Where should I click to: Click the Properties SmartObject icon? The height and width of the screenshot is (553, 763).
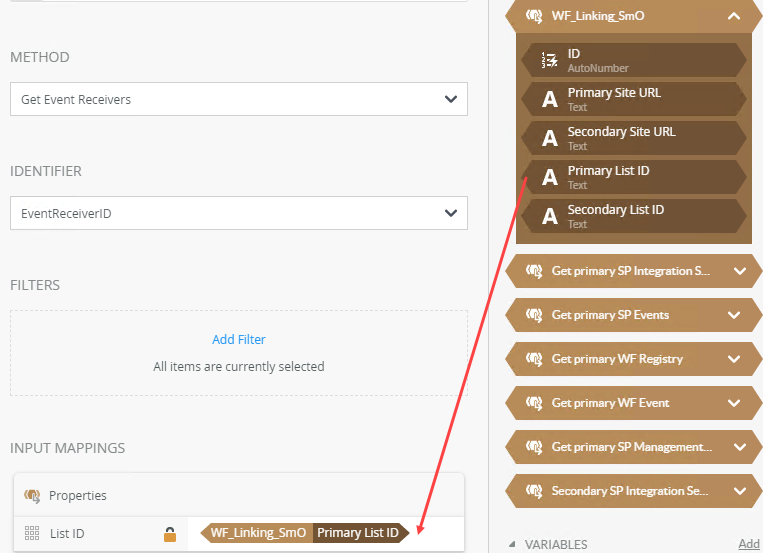[32, 496]
